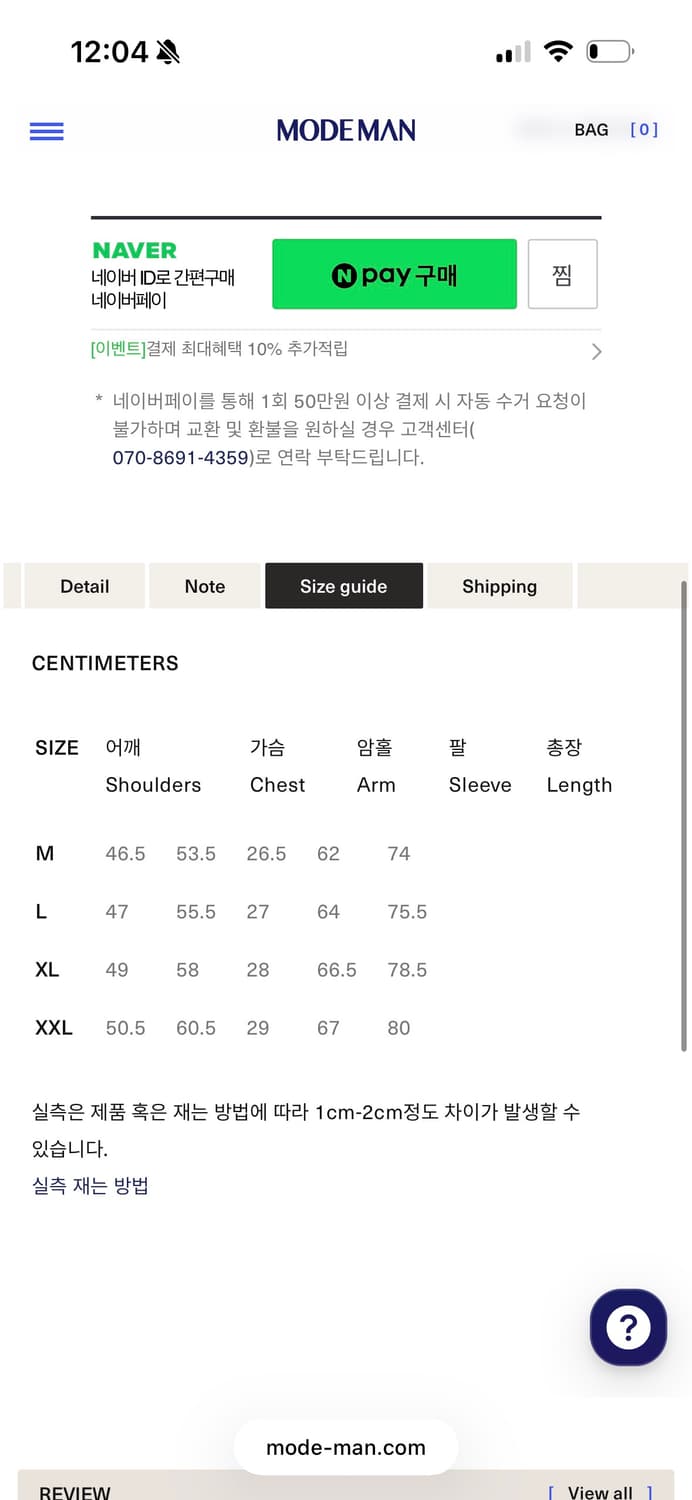Tap the 찜 wishlist button
The height and width of the screenshot is (1500, 692).
point(562,273)
